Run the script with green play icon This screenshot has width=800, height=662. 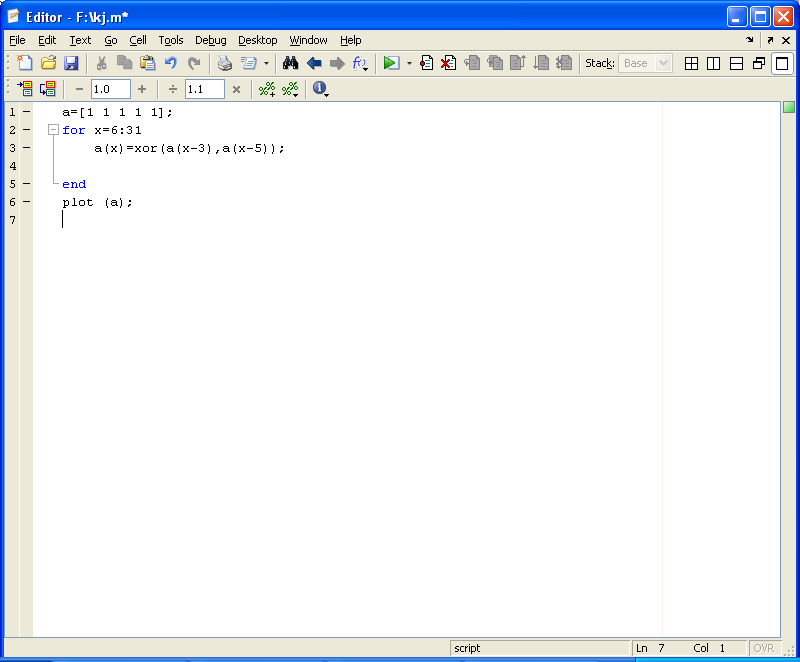click(391, 63)
